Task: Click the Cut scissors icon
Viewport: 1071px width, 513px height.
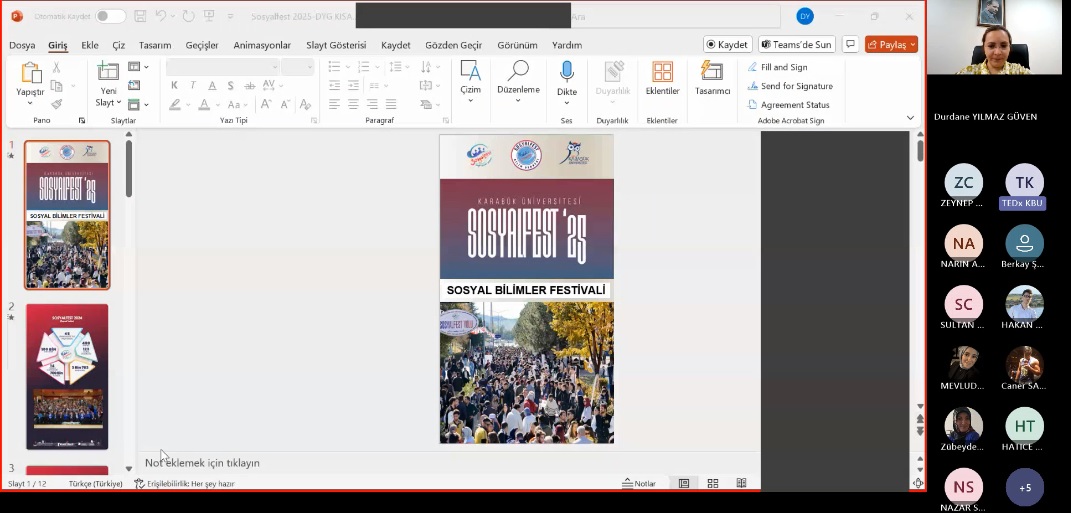Action: [x=57, y=67]
